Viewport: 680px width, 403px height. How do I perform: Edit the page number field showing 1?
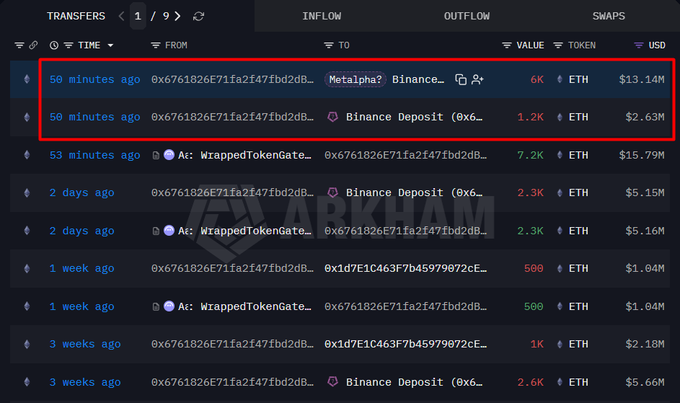(137, 16)
